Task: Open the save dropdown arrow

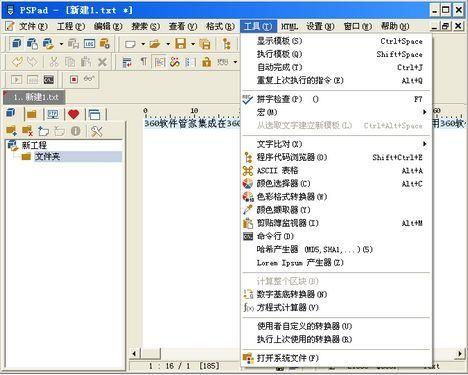Action: 193,44
